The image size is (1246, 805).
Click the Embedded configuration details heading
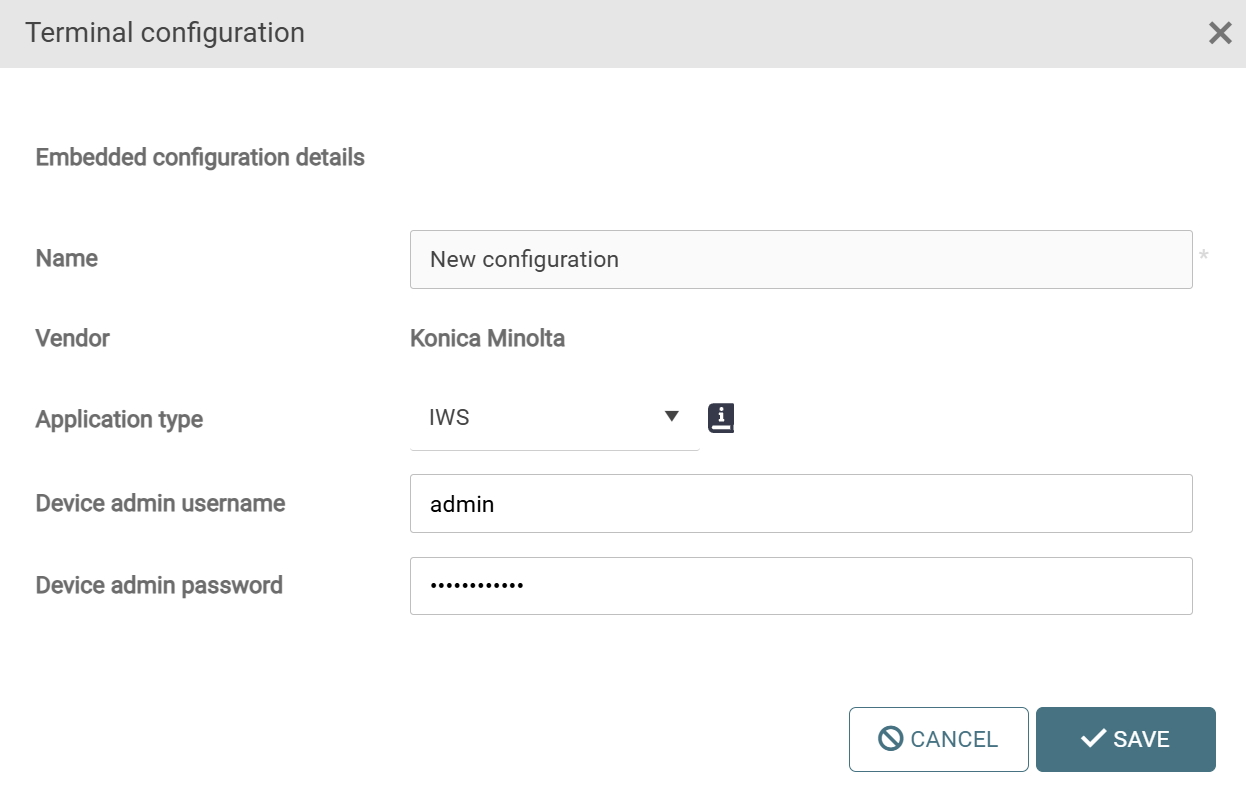click(x=200, y=158)
